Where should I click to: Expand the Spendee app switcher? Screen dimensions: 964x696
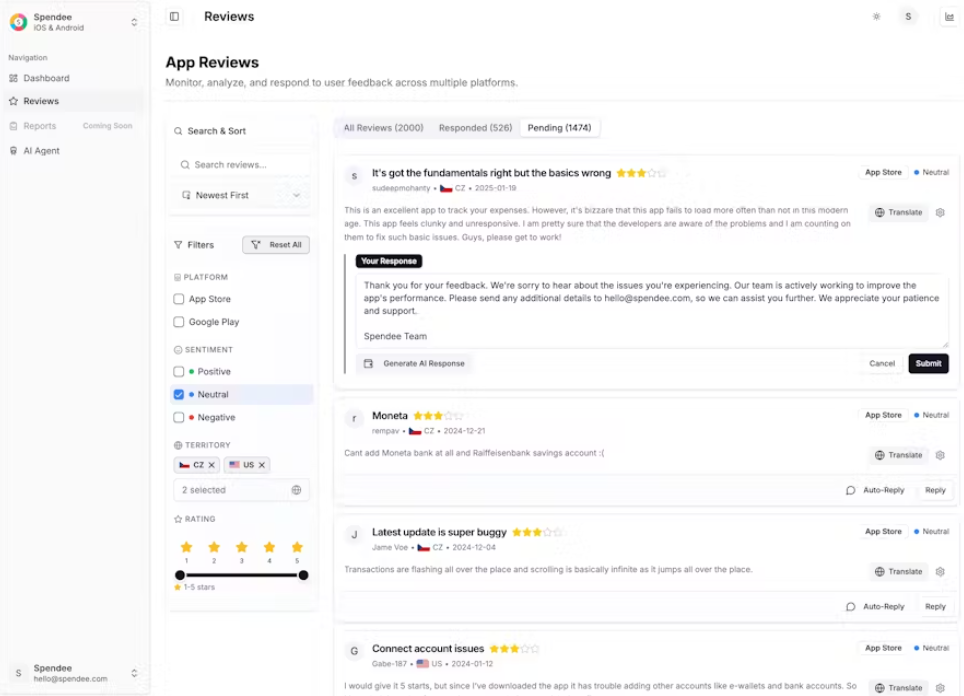[x=134, y=22]
